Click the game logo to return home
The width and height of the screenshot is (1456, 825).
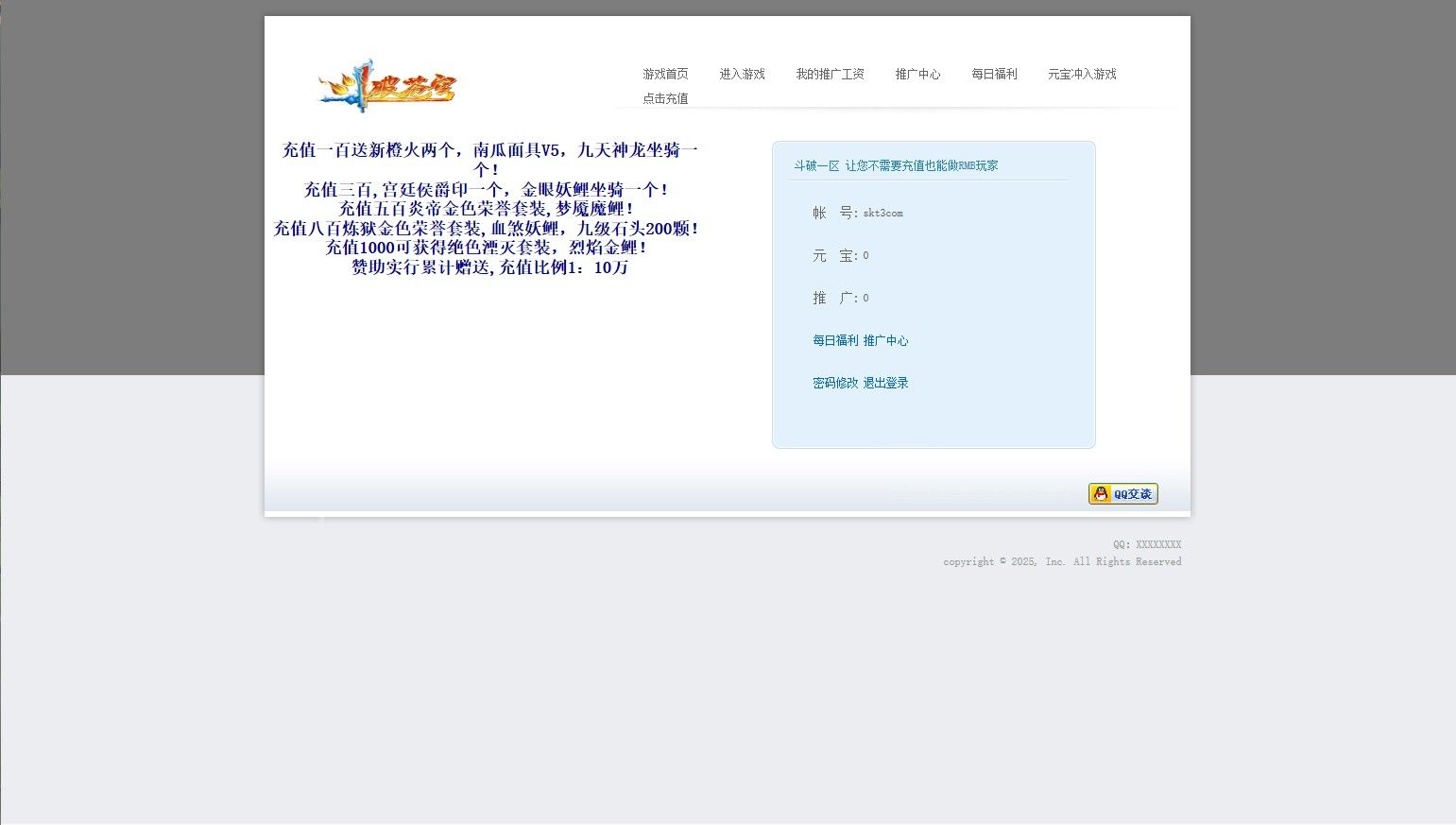point(386,87)
